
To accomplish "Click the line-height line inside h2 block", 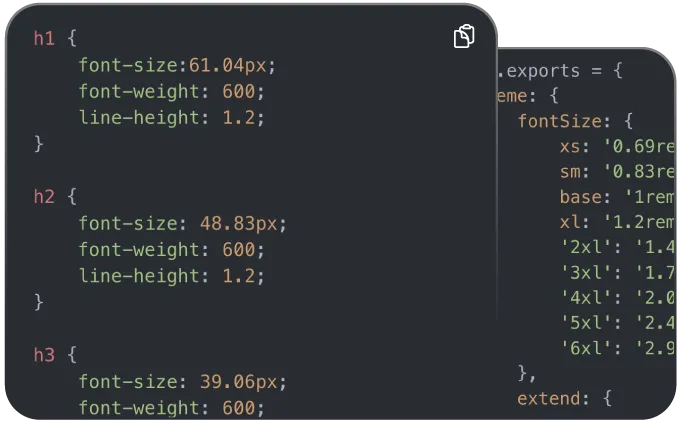I will pos(171,276).
